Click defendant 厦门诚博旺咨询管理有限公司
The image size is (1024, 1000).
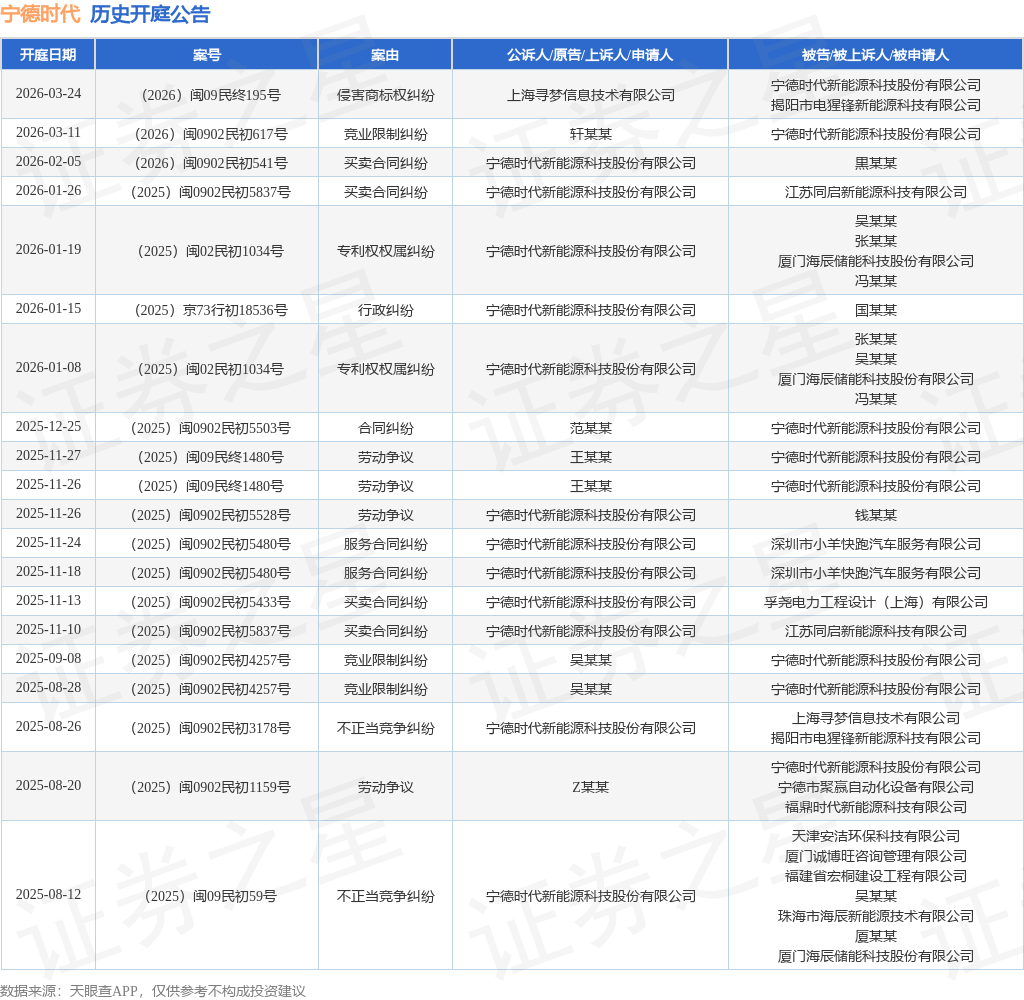(x=876, y=856)
